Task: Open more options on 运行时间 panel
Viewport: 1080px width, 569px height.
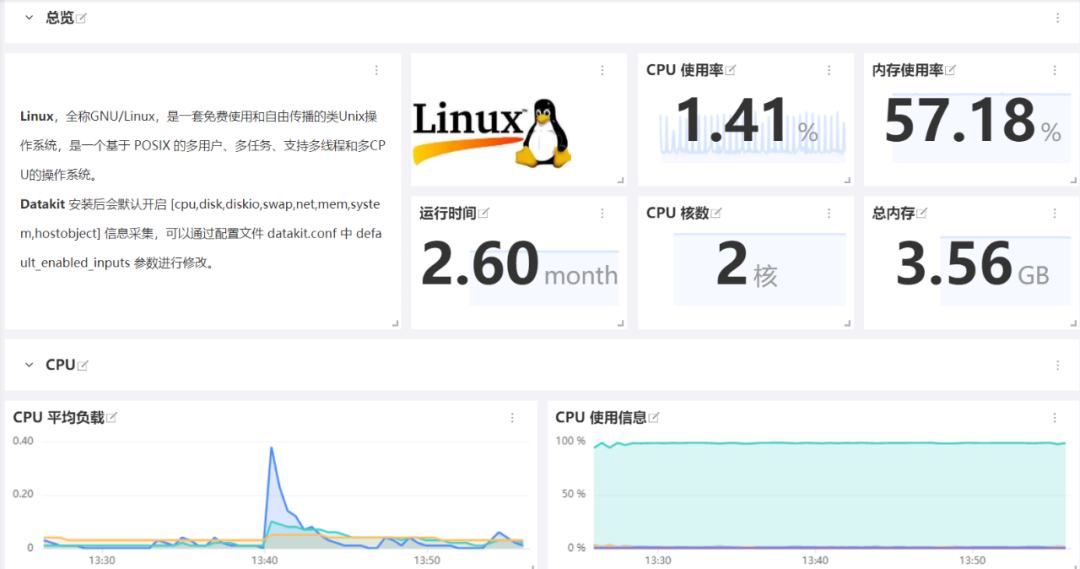Action: 602,214
